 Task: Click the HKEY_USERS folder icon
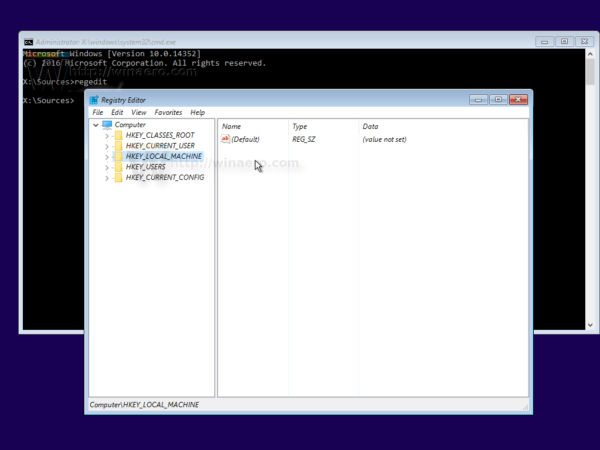coord(119,167)
